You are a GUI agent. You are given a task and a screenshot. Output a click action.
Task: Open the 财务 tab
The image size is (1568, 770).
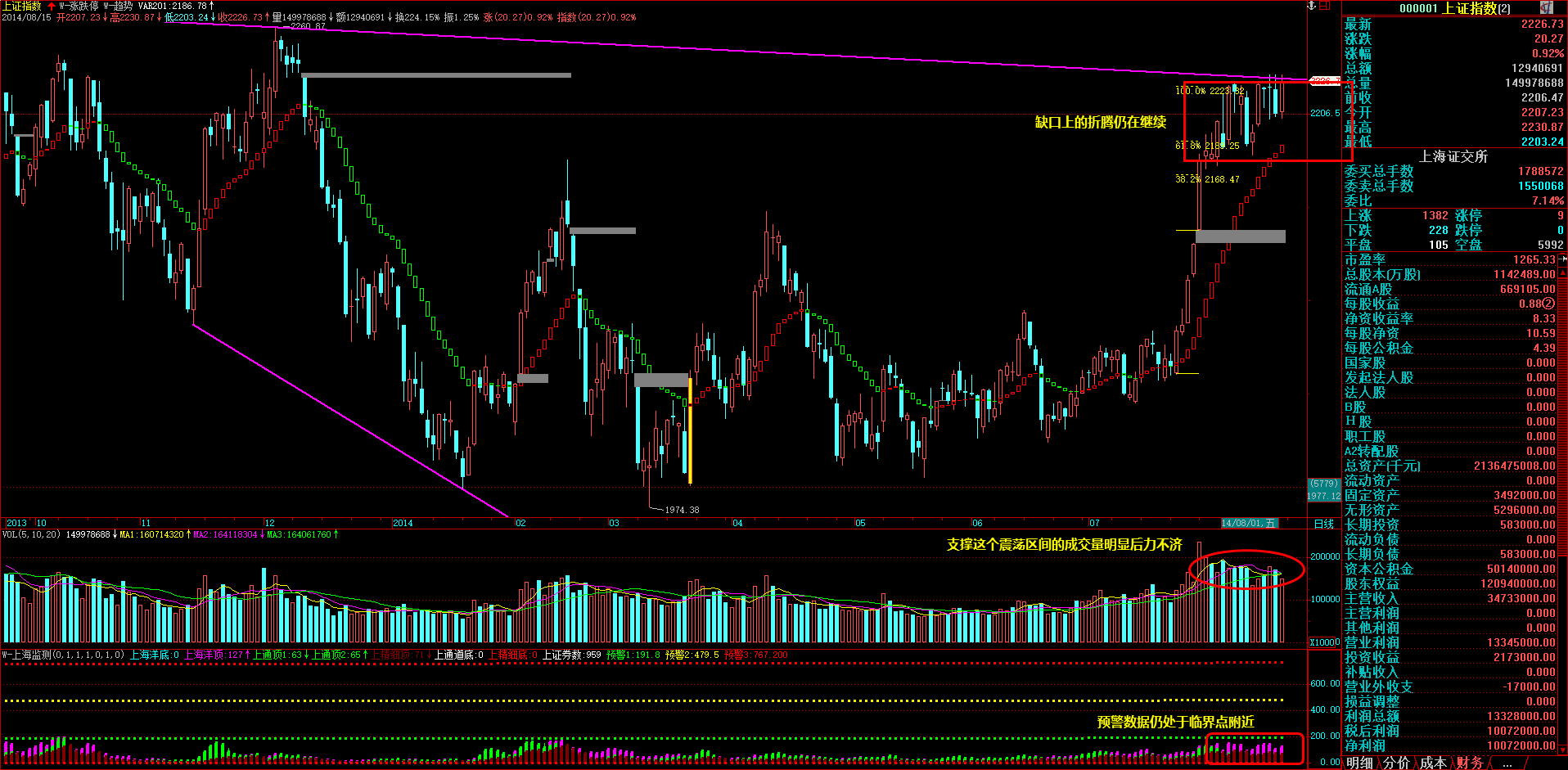pyautogui.click(x=1470, y=763)
